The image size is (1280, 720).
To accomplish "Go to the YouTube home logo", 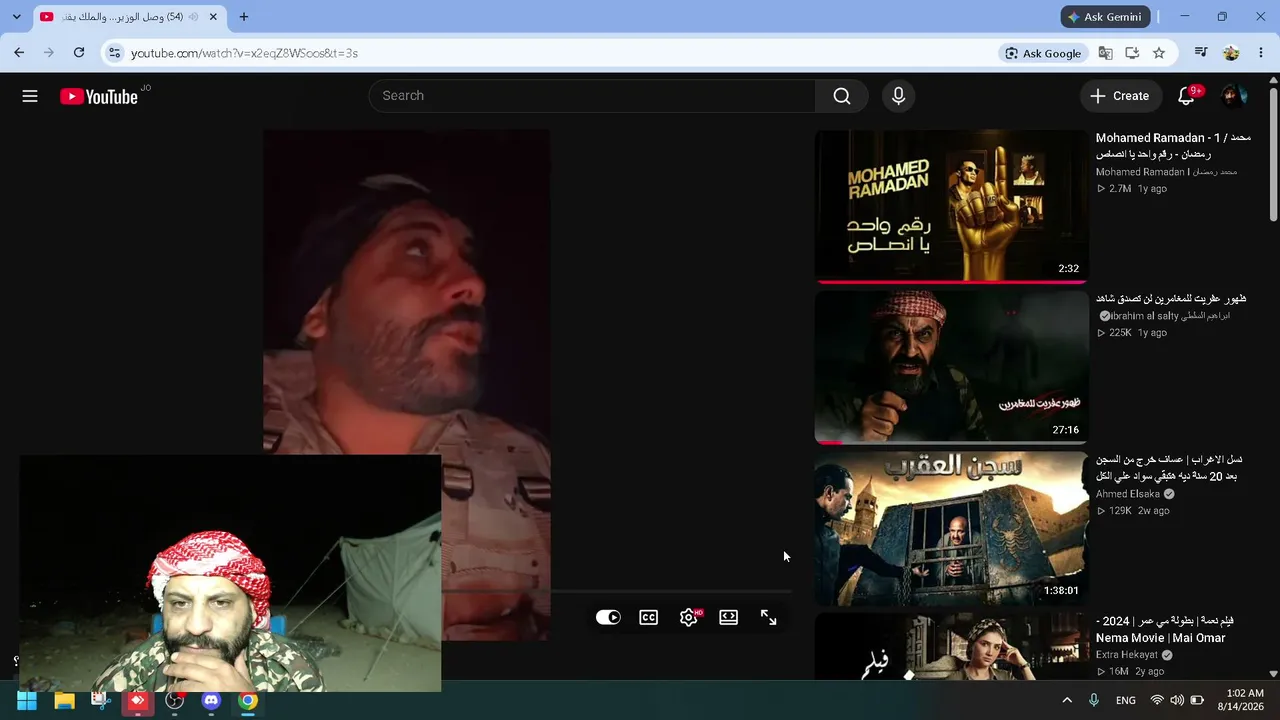I will click(x=99, y=96).
